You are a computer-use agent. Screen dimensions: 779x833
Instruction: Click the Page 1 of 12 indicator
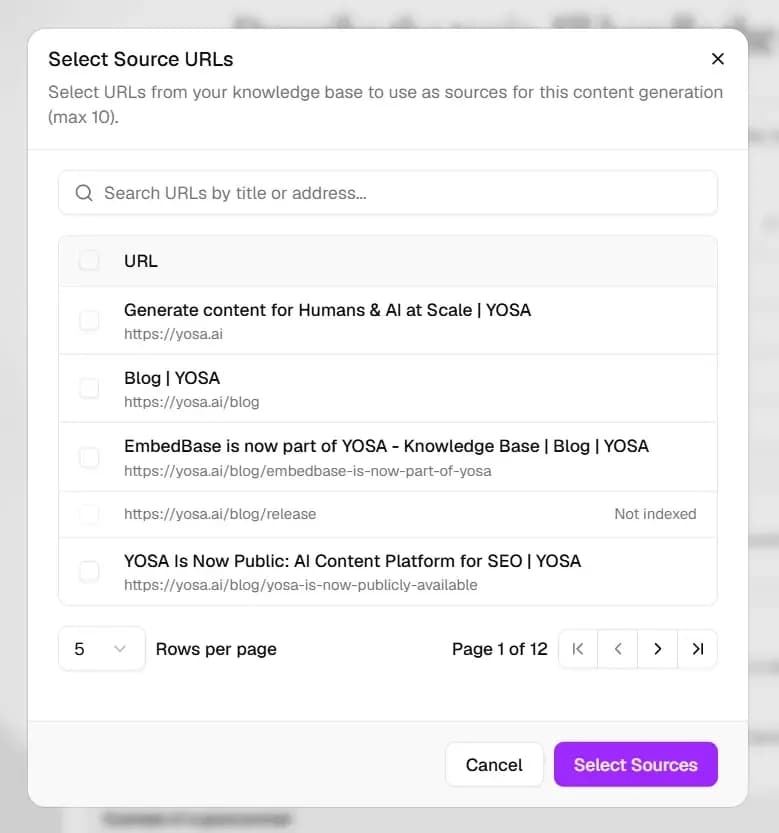point(499,649)
